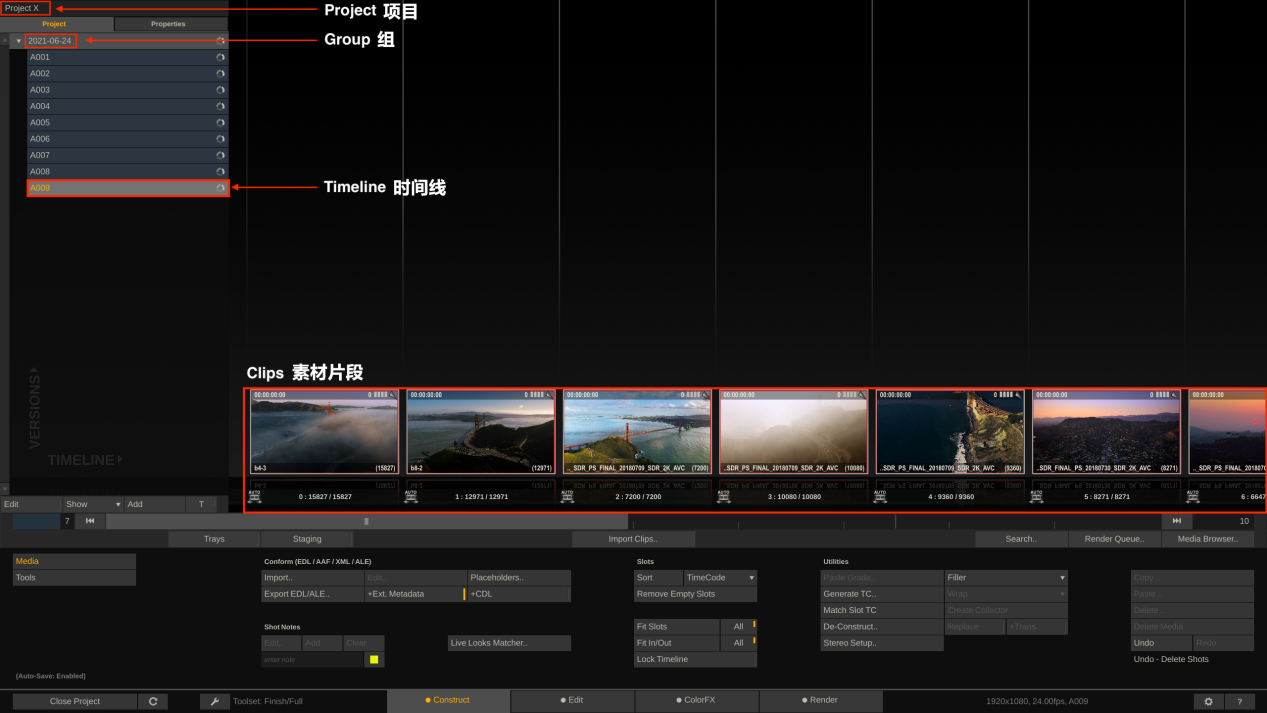Select the Tools menu item

click(x=74, y=578)
